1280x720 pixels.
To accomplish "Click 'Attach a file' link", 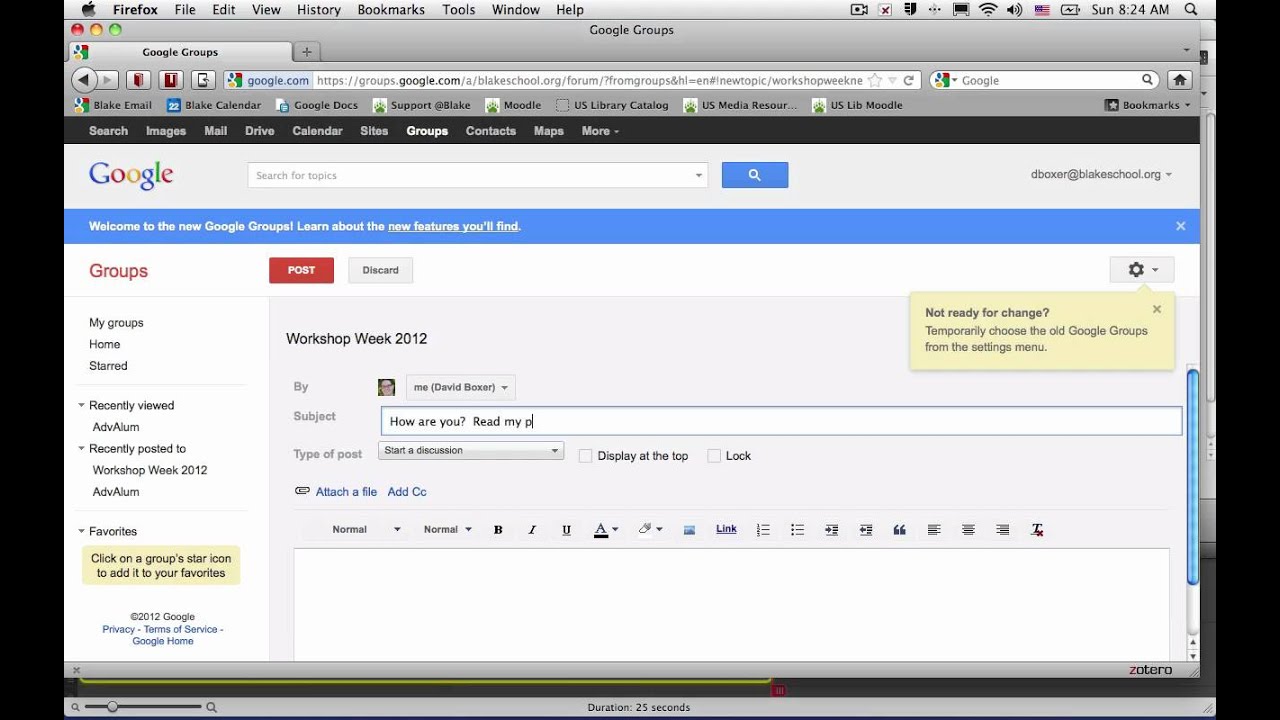I will 346,492.
